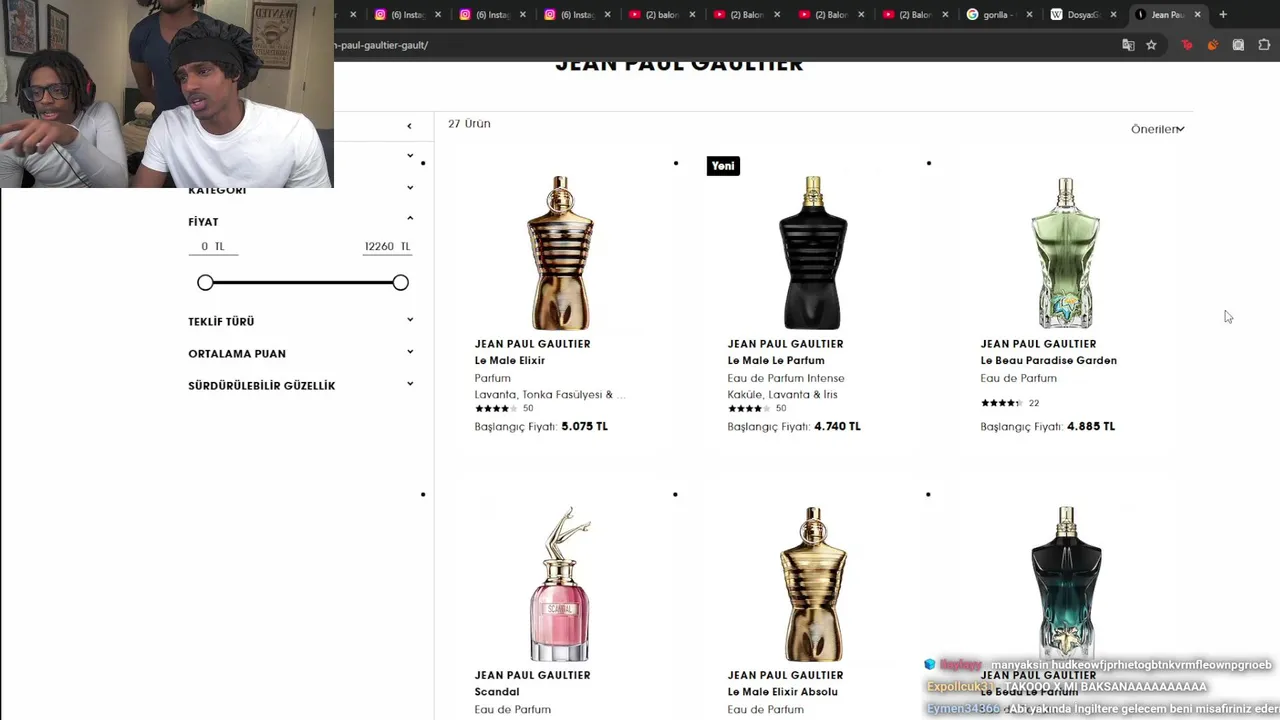Close the gorilla Google tab
This screenshot has width=1280, height=720.
(x=1029, y=15)
